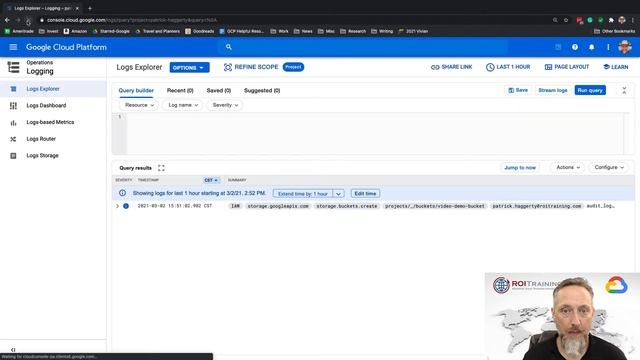Click the Project scope chip
Viewport: 640px width, 360px height.
(293, 67)
